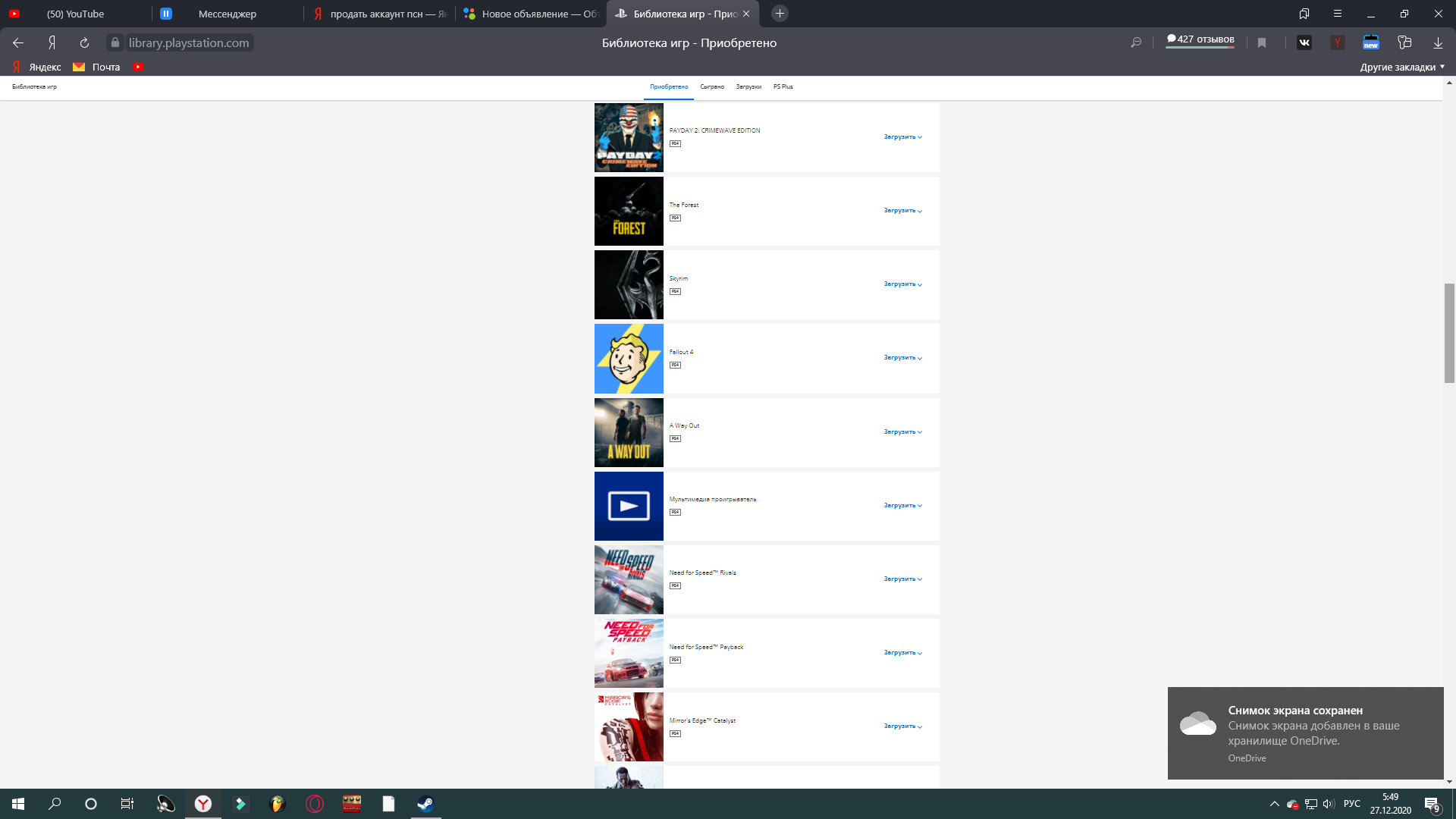Switch to продать аккаунт псн tab
Viewport: 1456px width, 819px height.
click(379, 14)
